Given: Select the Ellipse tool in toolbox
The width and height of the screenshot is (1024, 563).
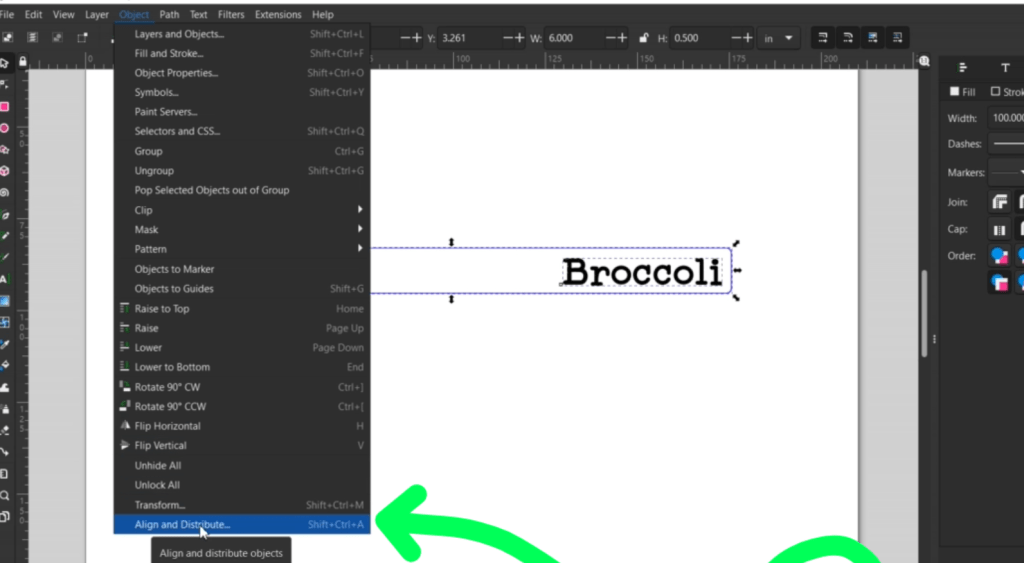Looking at the screenshot, I should (x=4, y=128).
